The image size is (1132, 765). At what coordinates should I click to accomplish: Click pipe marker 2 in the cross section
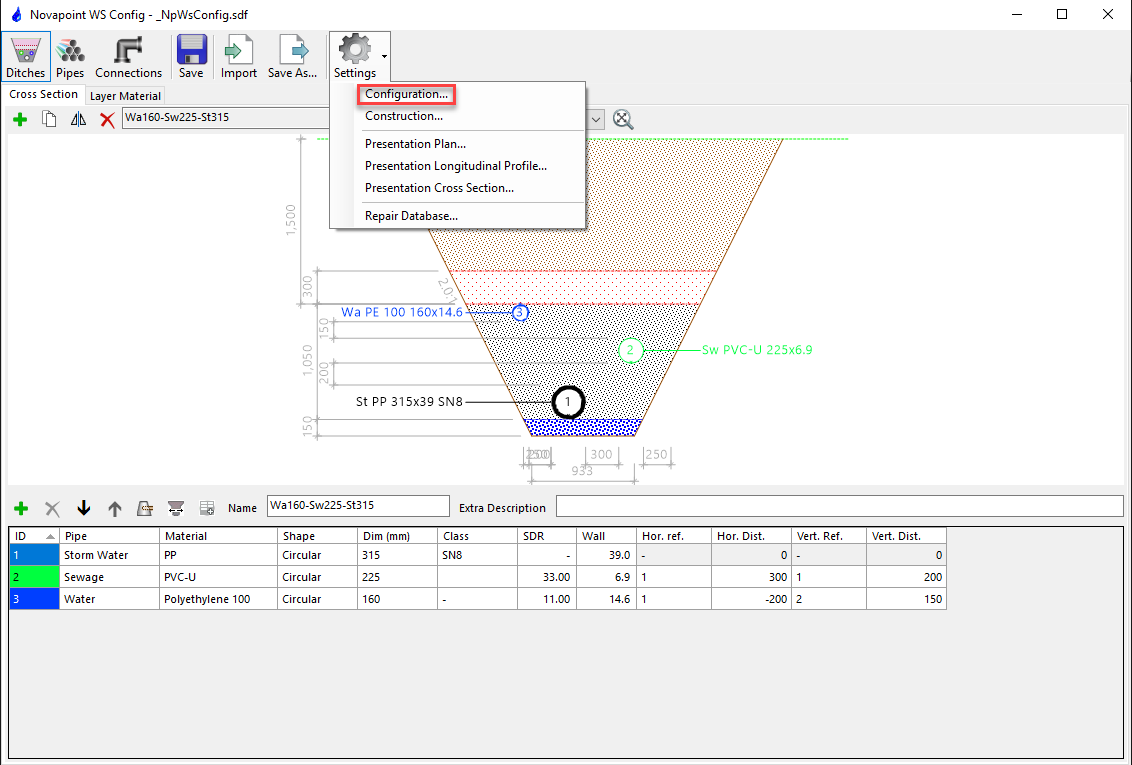click(630, 350)
